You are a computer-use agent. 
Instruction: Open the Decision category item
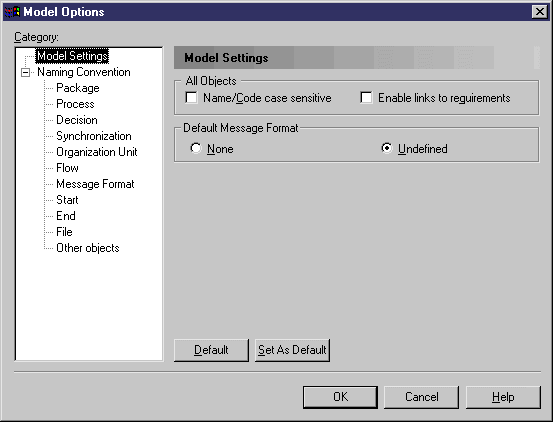pos(77,120)
